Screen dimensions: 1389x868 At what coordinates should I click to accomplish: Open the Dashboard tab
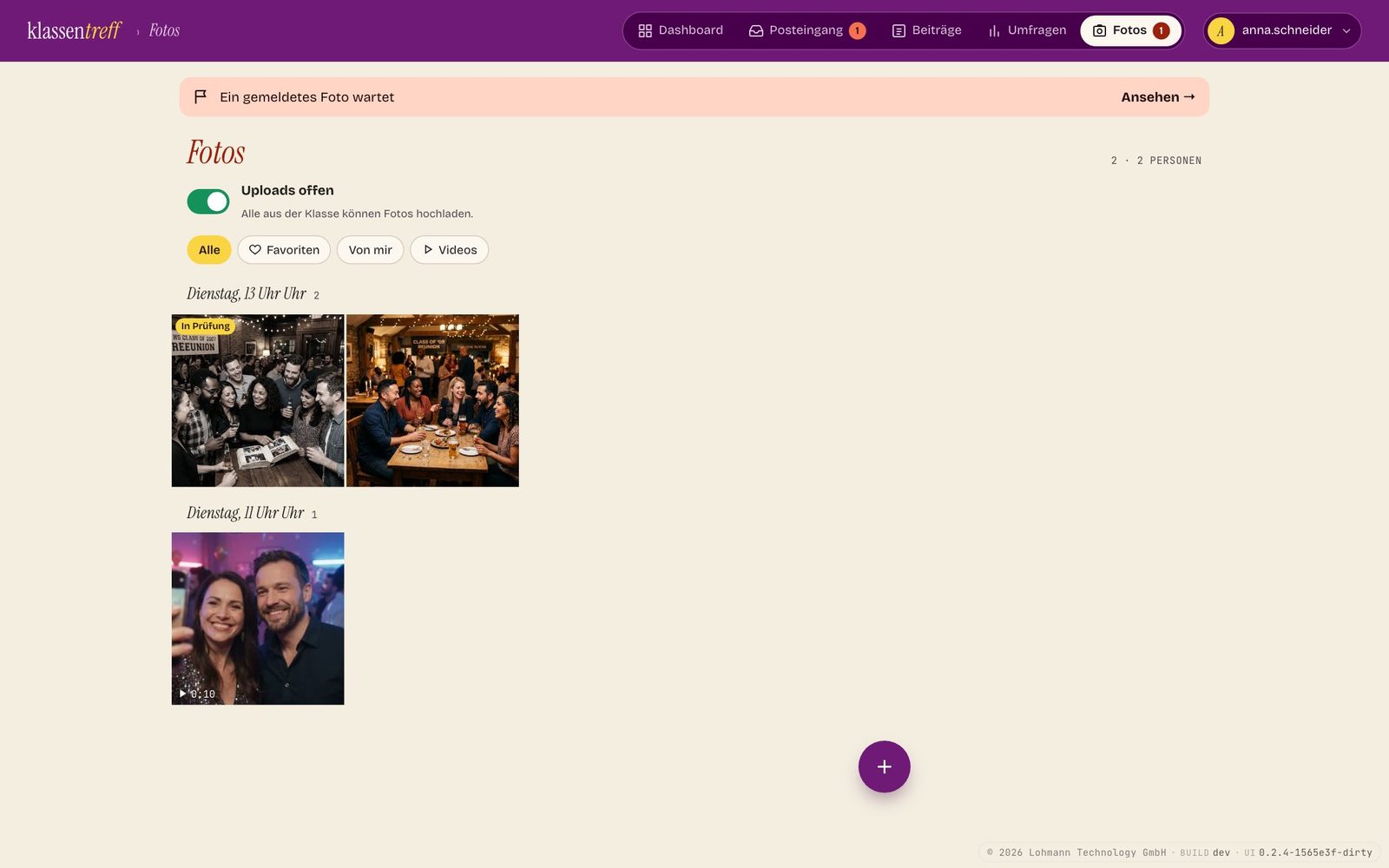click(681, 30)
